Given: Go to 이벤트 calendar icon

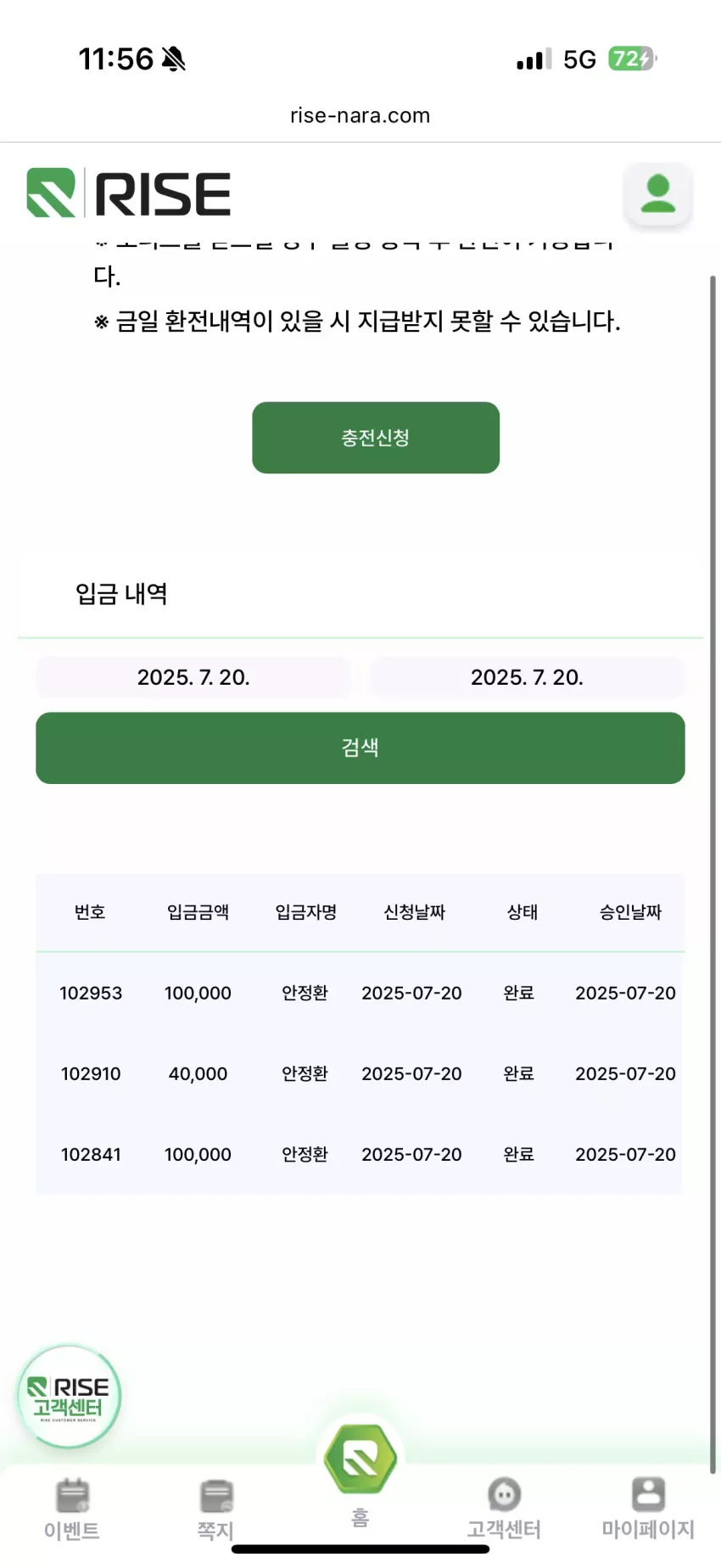Looking at the screenshot, I should [x=72, y=1495].
